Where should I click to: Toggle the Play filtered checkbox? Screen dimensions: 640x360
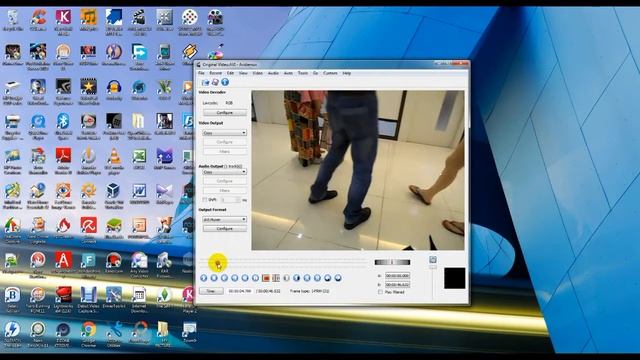(x=380, y=292)
